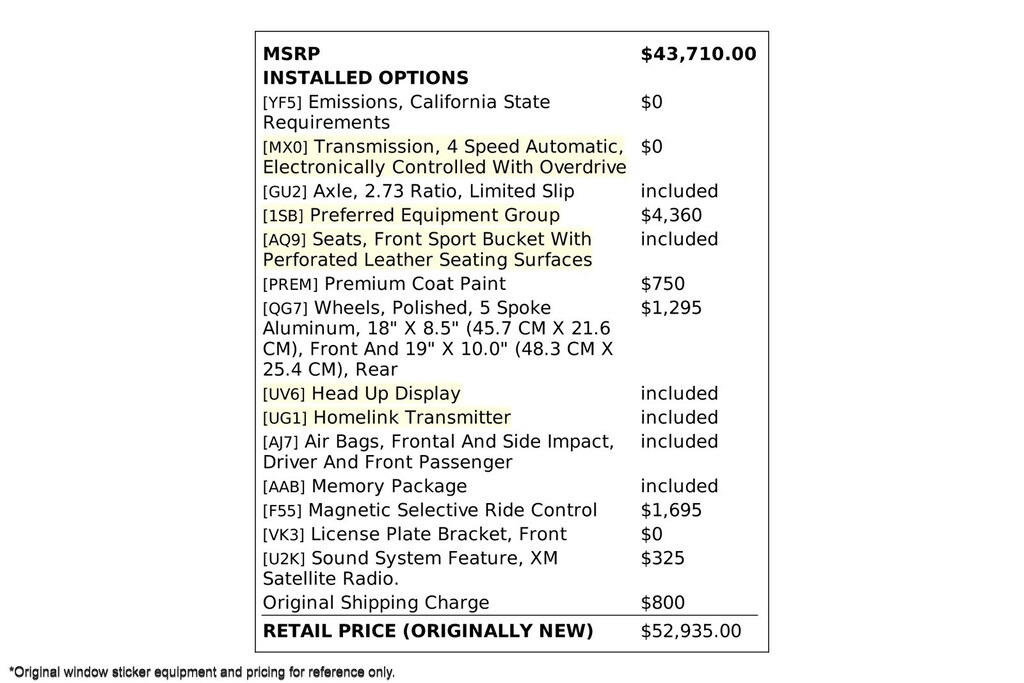The width and height of the screenshot is (1024, 683).
Task: Select the GU2 Axle Limited Slip row
Action: click(418, 191)
